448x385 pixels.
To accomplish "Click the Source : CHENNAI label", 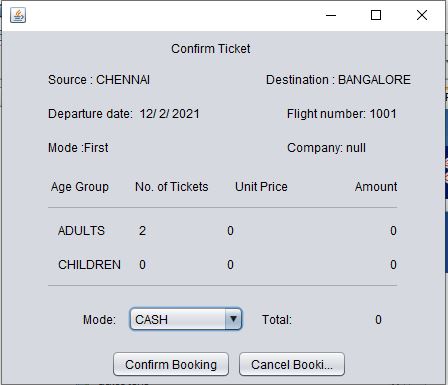I will [x=99, y=80].
